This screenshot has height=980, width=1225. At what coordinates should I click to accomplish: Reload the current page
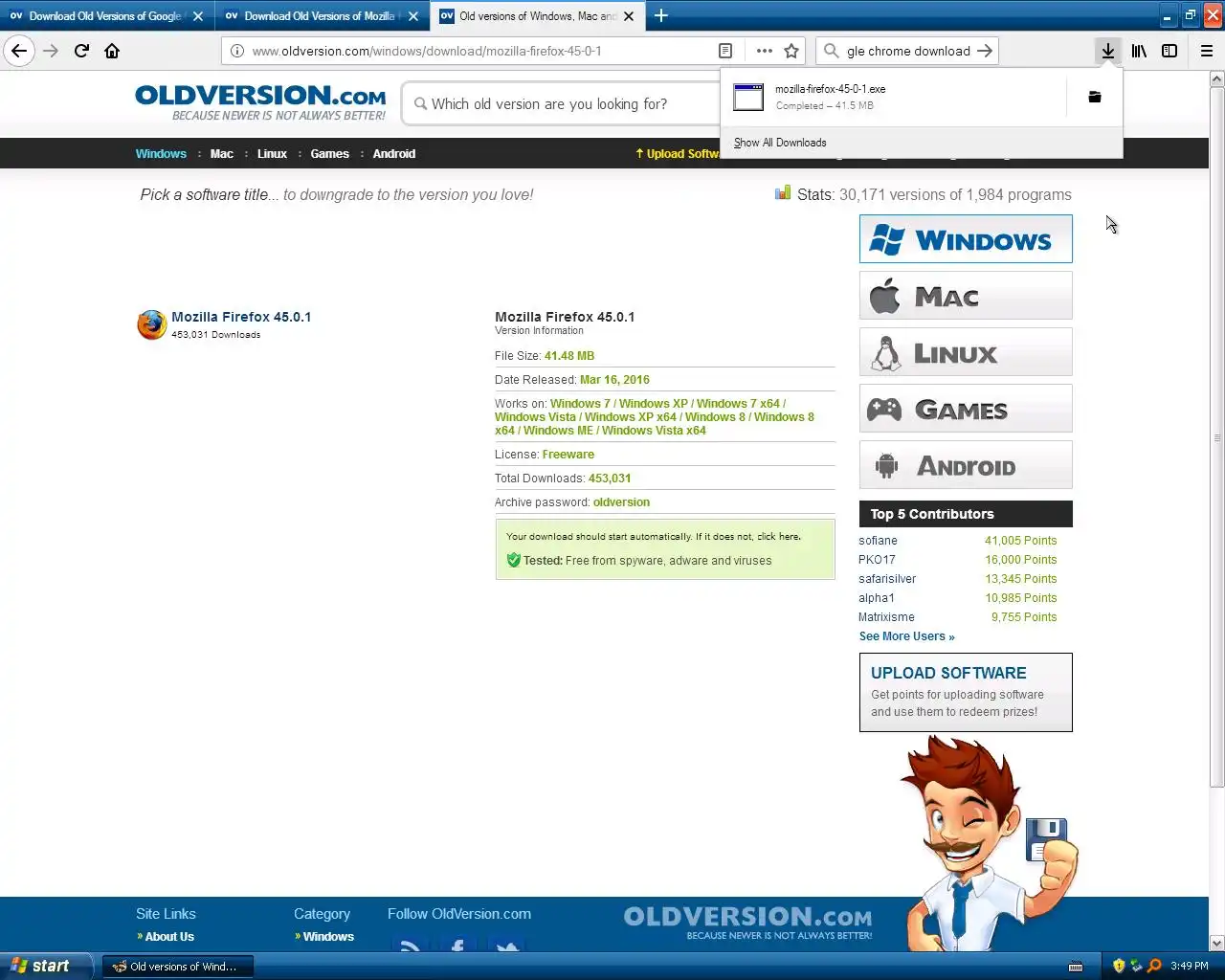point(81,51)
